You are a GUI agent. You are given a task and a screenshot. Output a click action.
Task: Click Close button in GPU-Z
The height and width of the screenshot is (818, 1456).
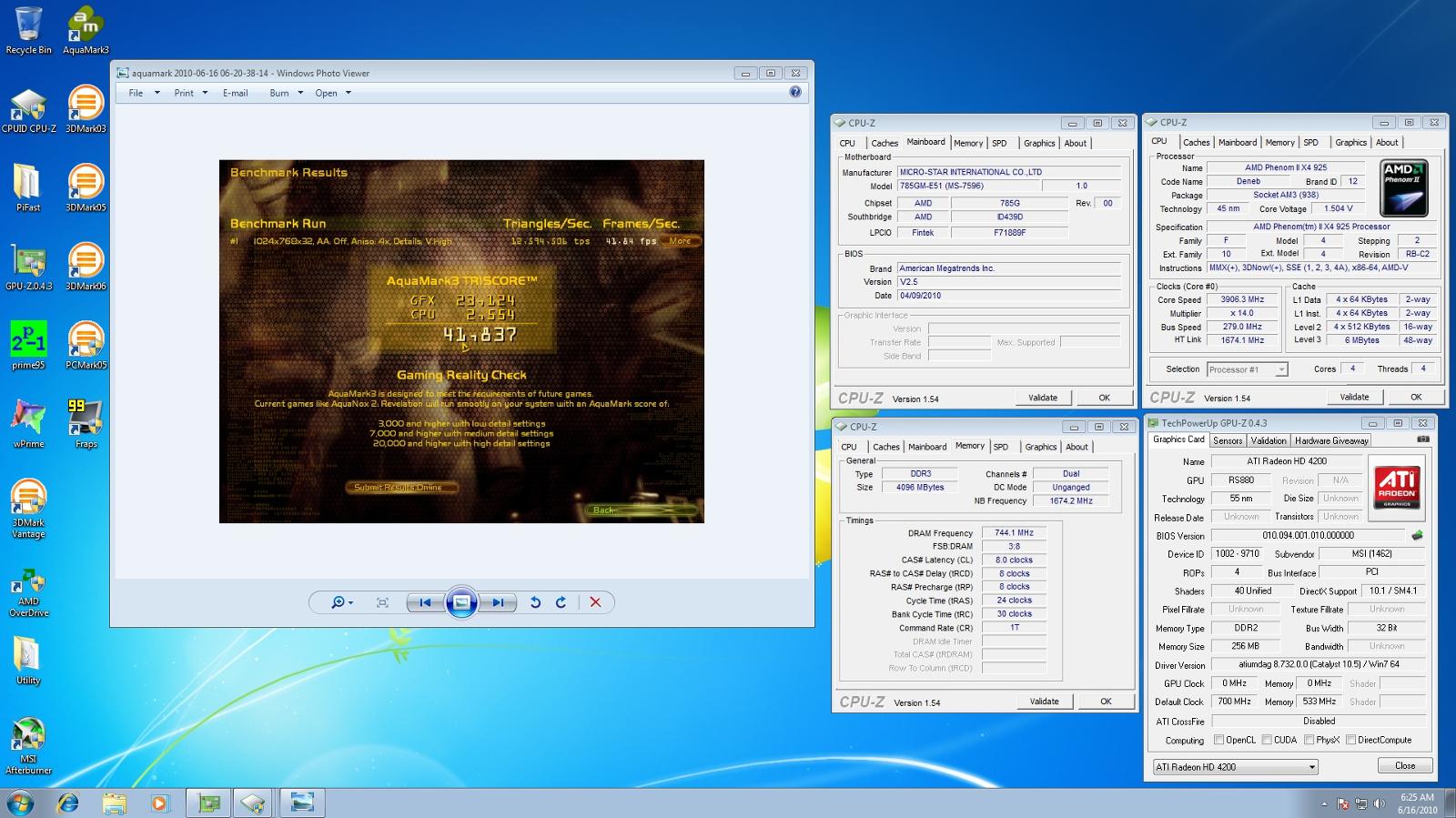pos(1405,766)
